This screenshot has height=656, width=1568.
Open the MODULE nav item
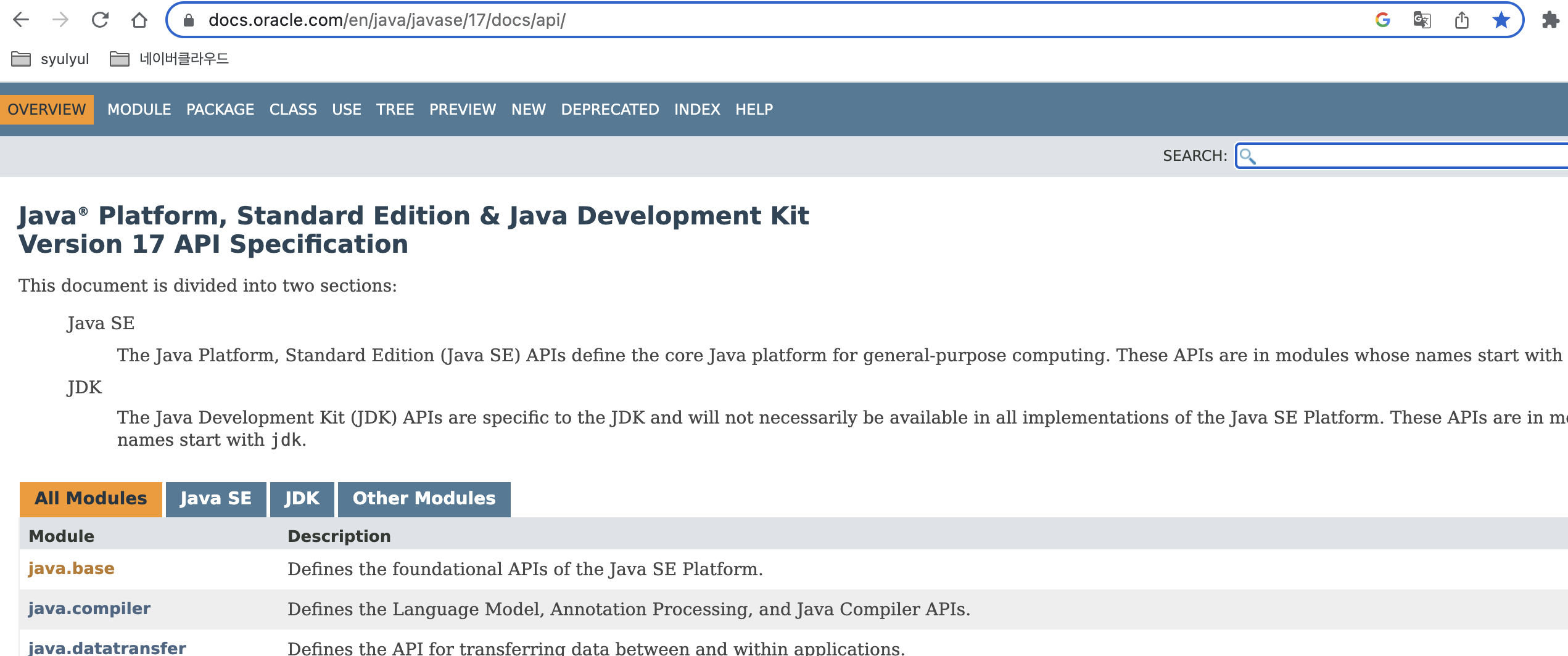[139, 109]
